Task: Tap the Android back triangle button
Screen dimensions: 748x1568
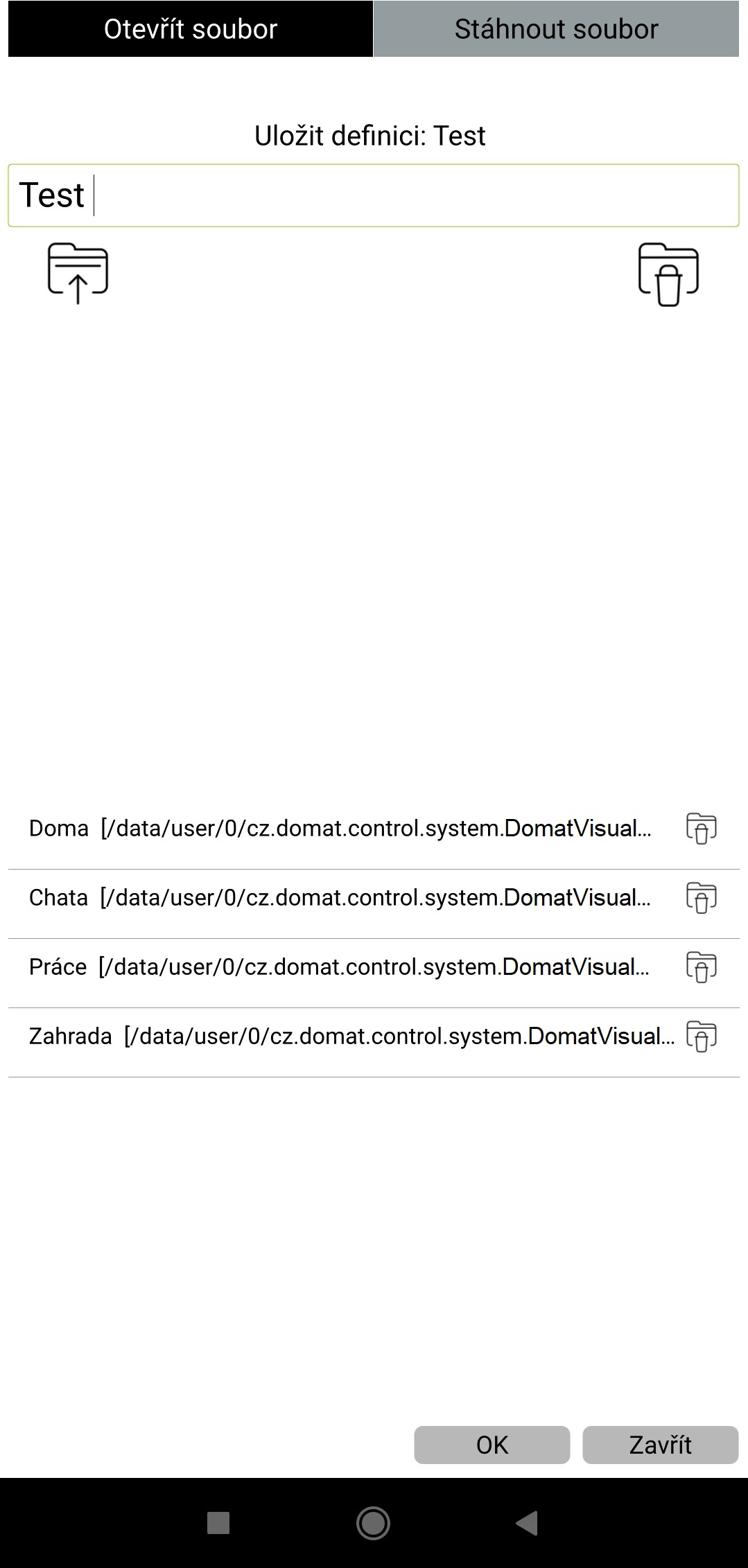Action: 528,1523
